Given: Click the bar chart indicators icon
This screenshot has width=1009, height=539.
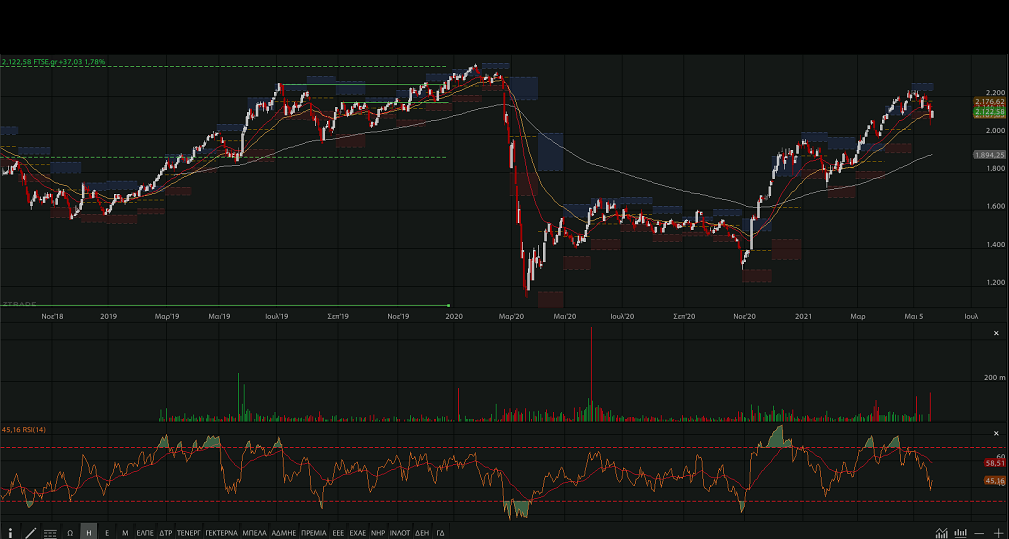Looking at the screenshot, I should click(961, 533).
